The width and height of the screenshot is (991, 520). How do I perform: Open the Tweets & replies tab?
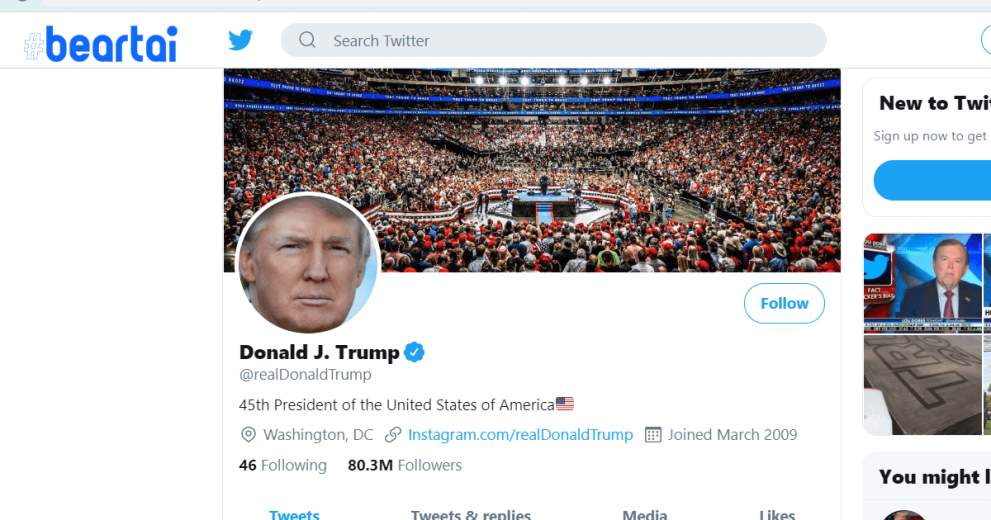pos(470,514)
